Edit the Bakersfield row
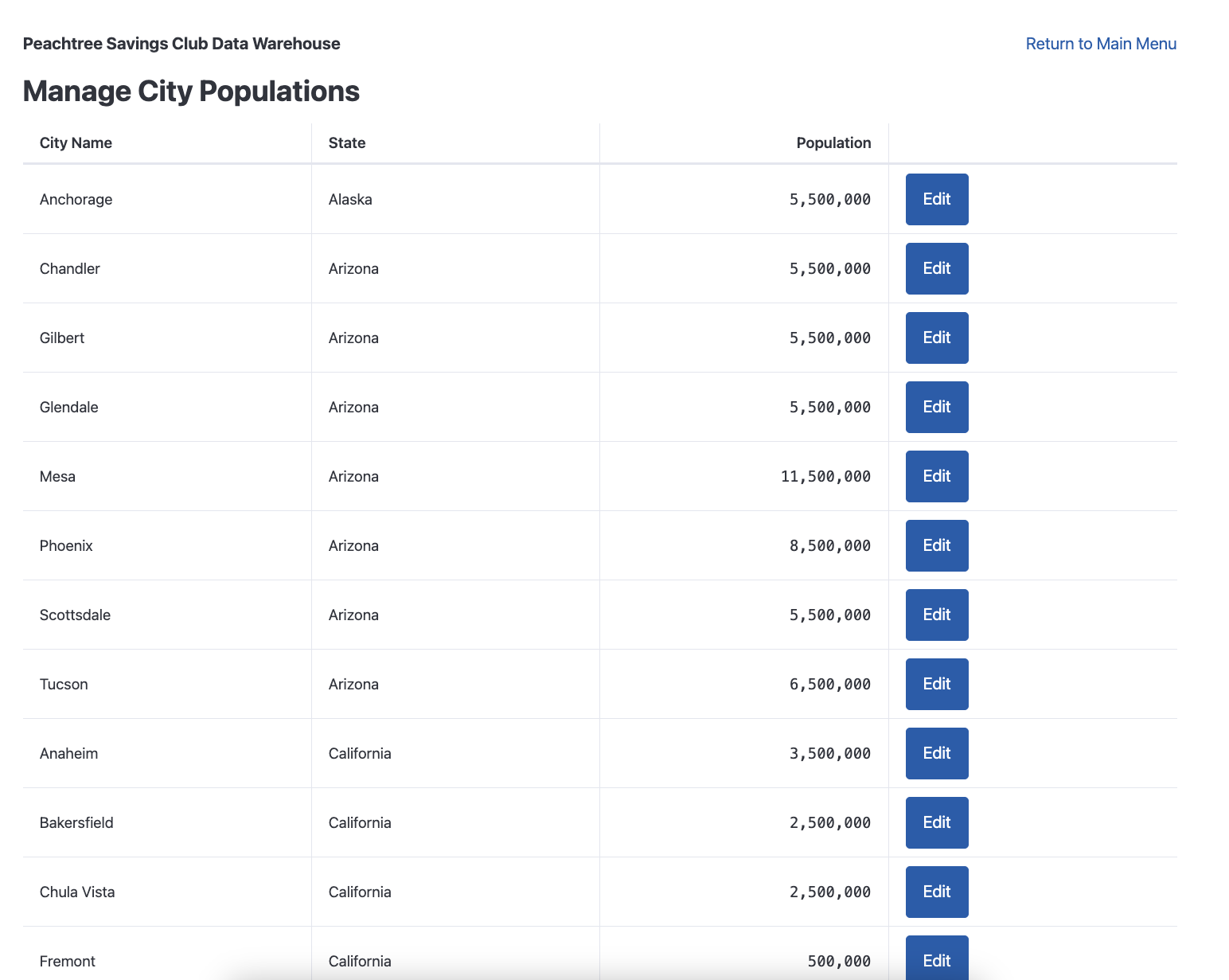This screenshot has width=1229, height=980. (936, 822)
